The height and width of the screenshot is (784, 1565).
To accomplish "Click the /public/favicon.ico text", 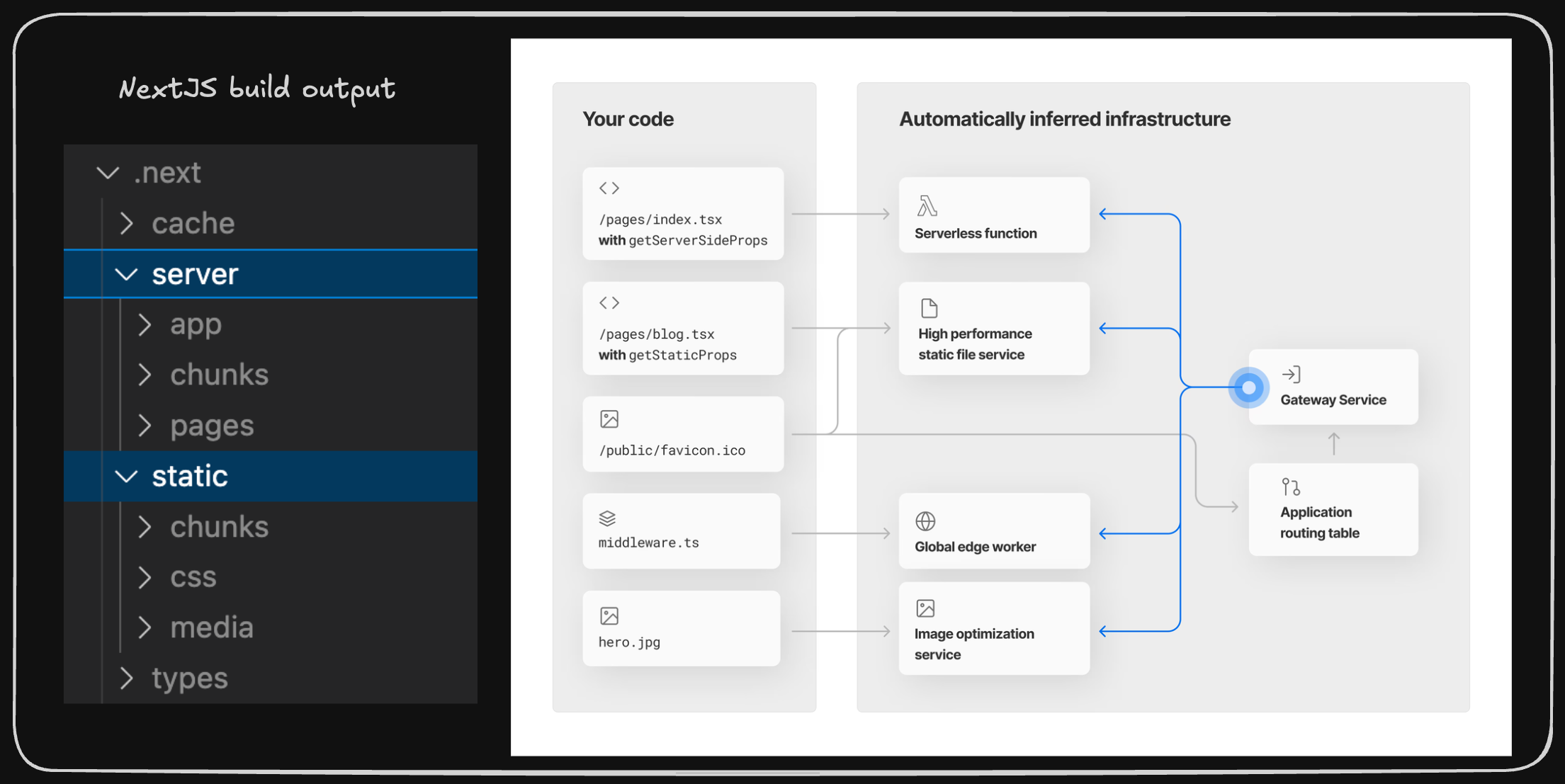I will pos(672,450).
